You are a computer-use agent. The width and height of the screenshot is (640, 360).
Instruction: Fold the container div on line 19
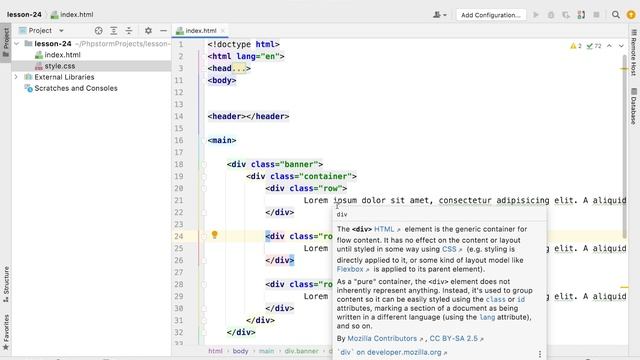click(x=204, y=176)
